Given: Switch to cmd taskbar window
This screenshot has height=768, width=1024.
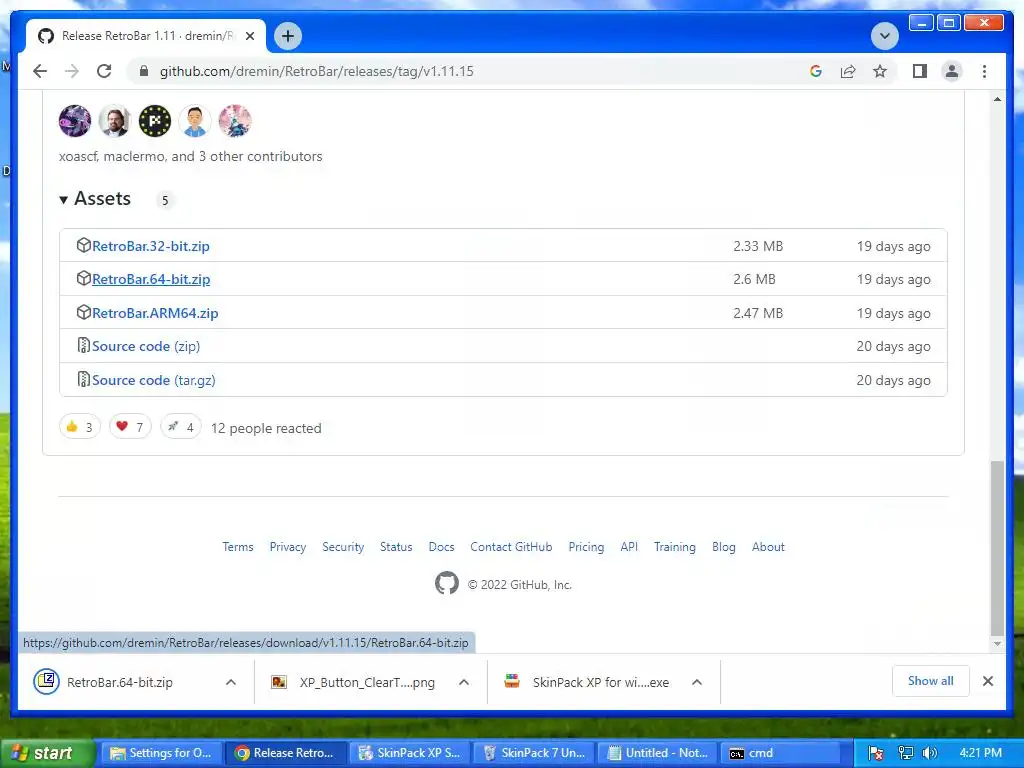Looking at the screenshot, I should tap(782, 753).
